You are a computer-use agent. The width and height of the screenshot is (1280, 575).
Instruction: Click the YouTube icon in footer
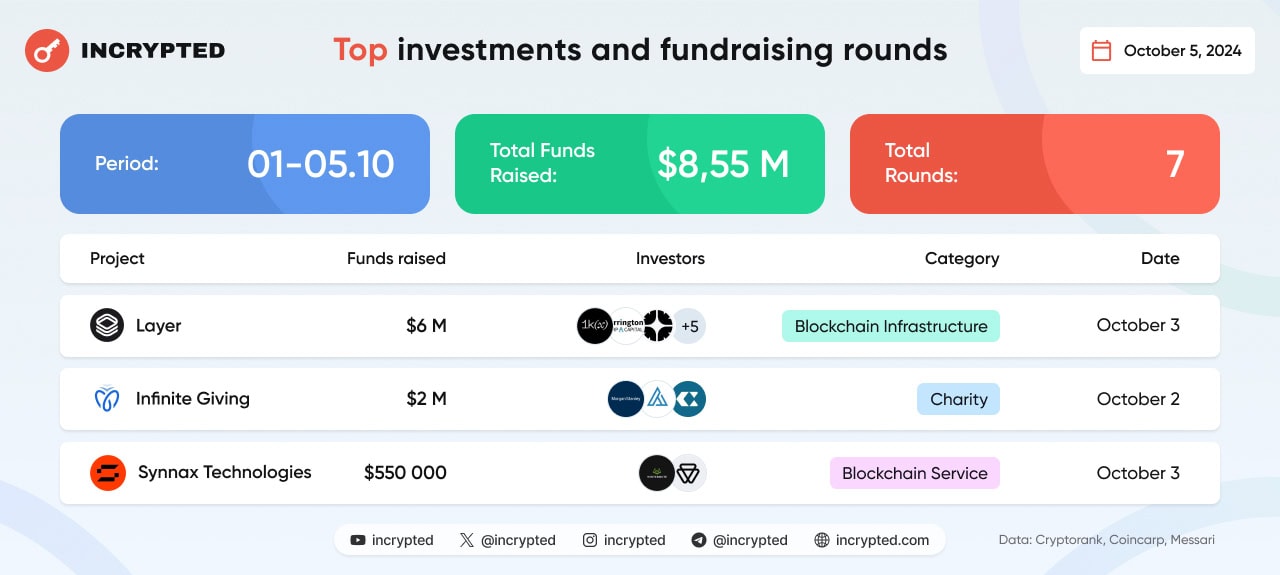(x=358, y=540)
